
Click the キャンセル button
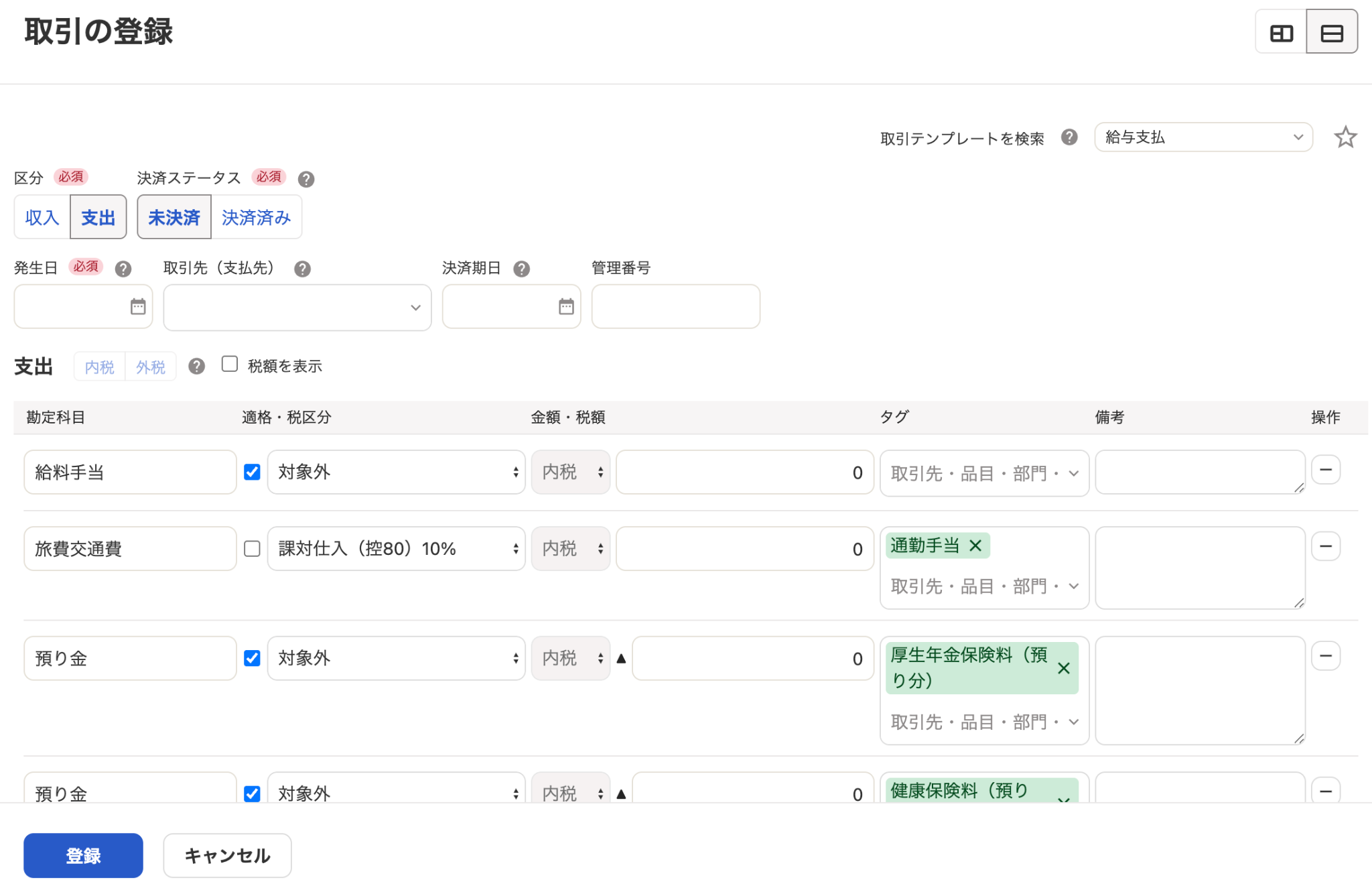click(227, 855)
